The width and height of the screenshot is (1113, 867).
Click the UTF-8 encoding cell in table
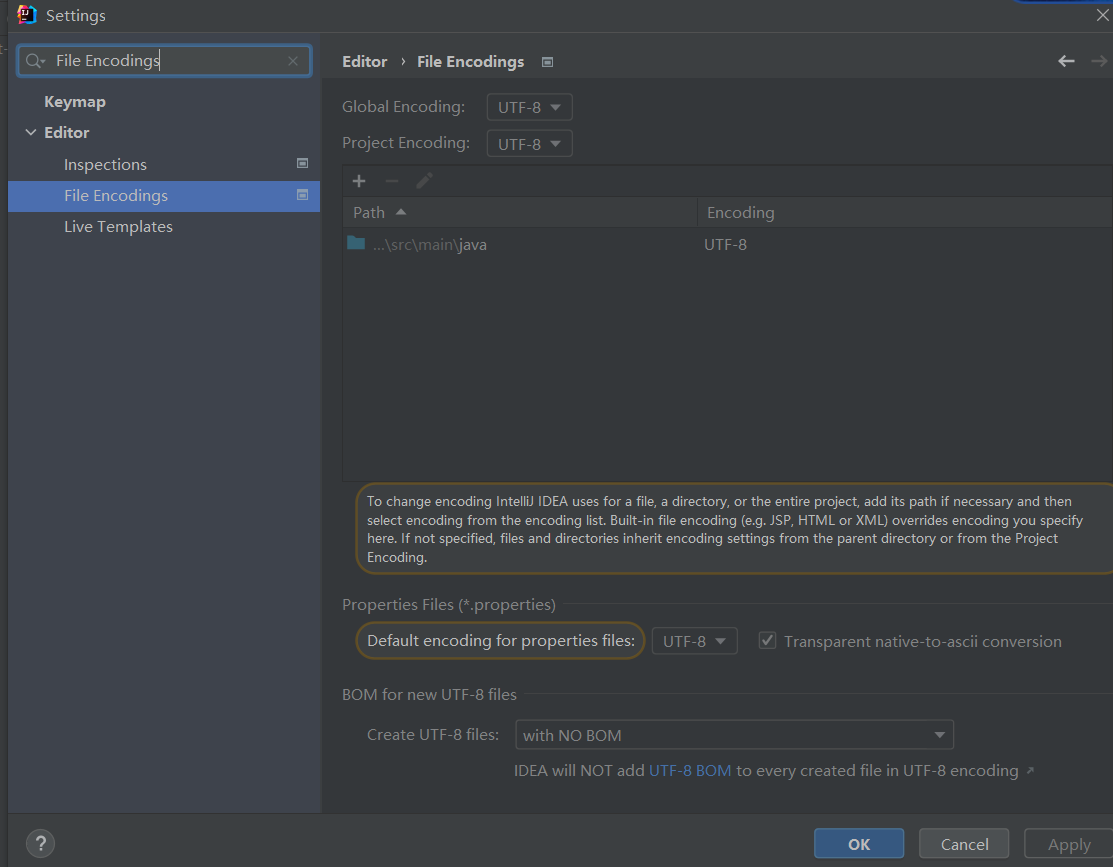725,244
